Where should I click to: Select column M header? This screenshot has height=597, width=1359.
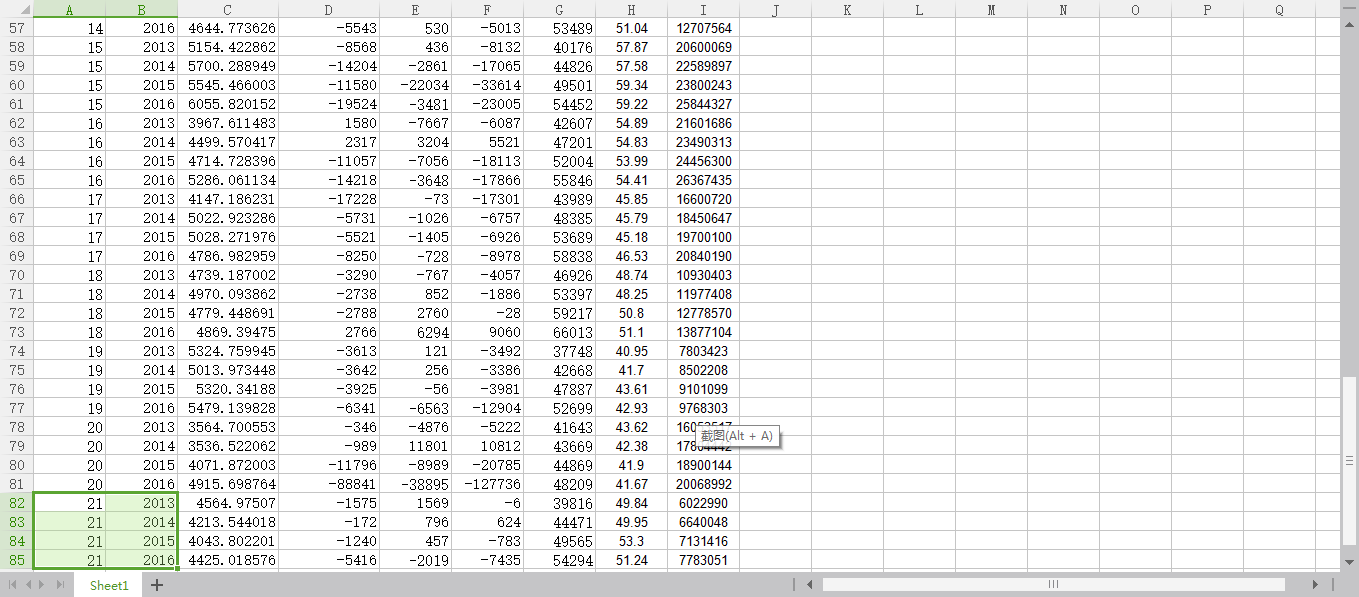991,10
